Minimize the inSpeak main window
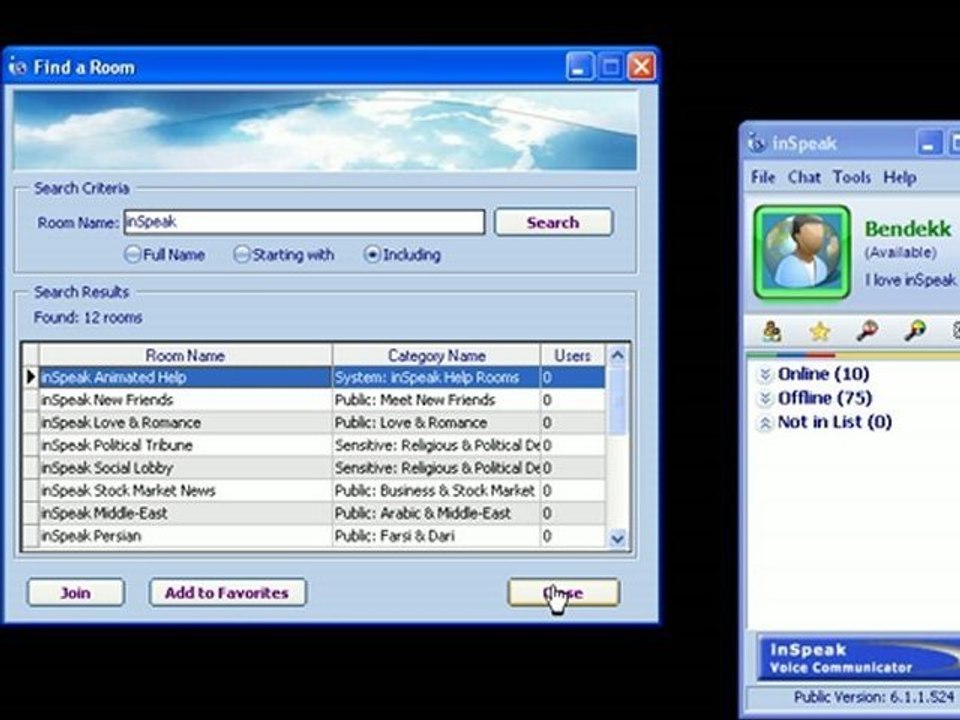 click(x=929, y=144)
